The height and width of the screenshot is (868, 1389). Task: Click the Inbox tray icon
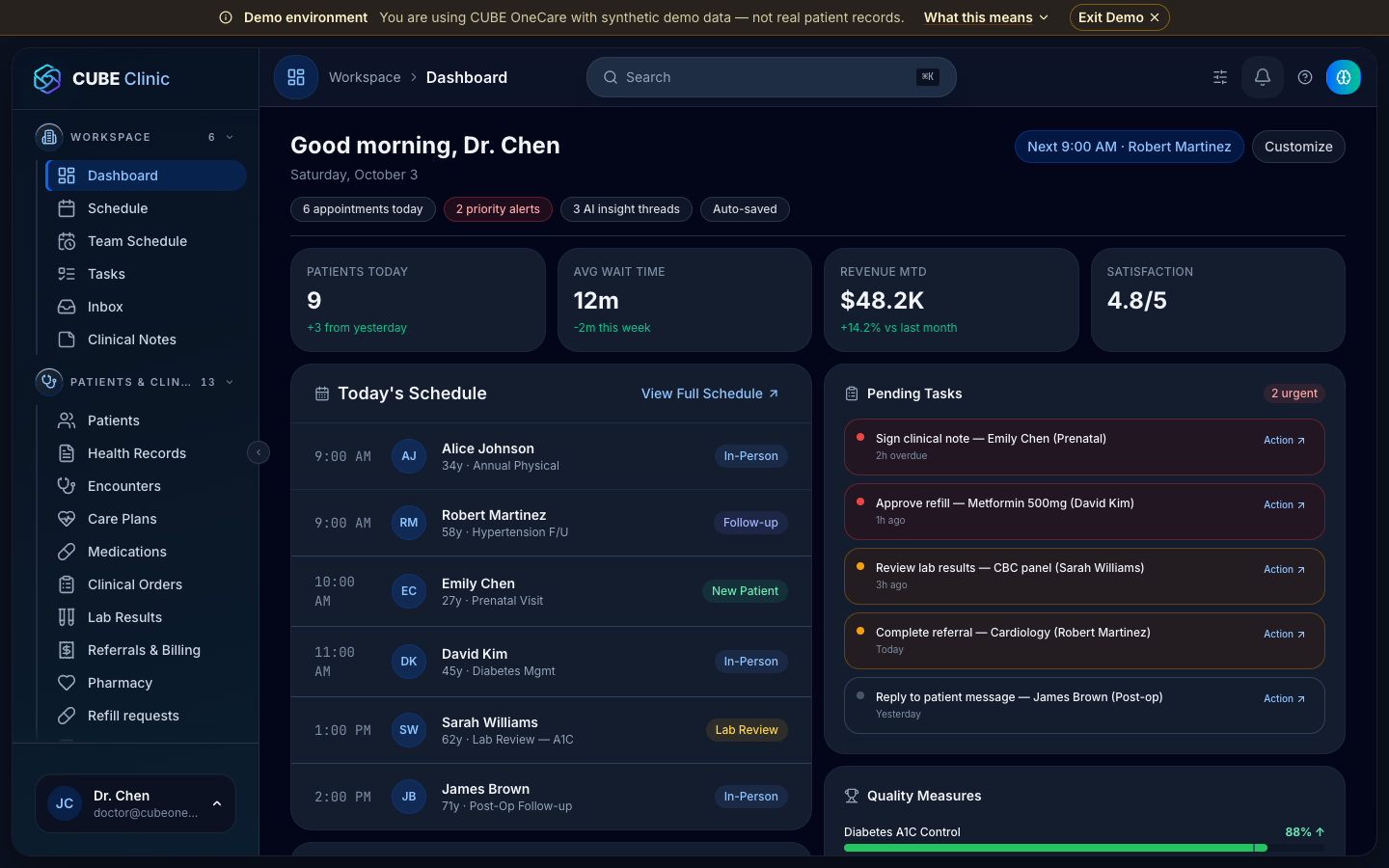67,307
